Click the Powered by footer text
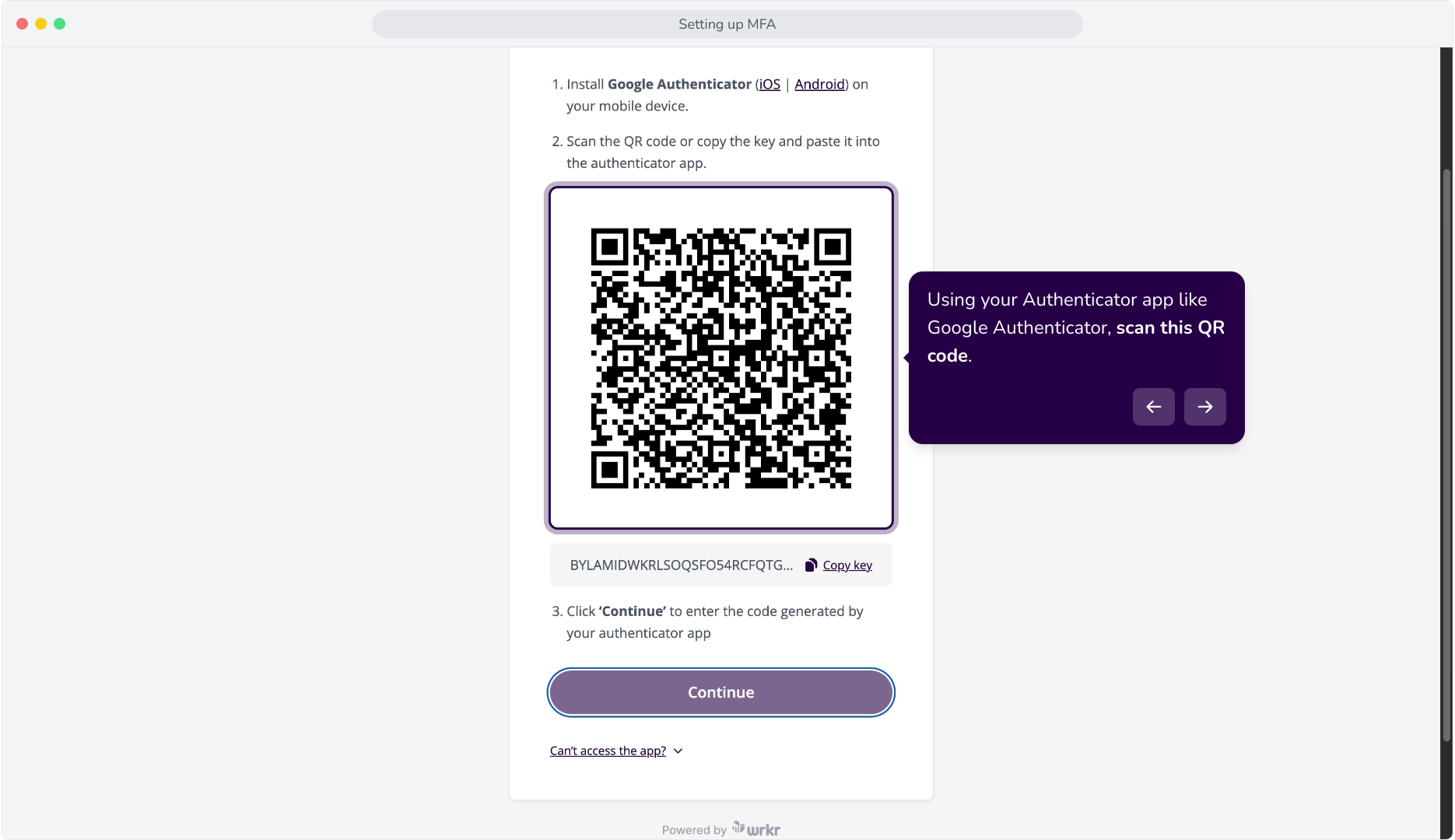The height and width of the screenshot is (840, 1455). (694, 830)
